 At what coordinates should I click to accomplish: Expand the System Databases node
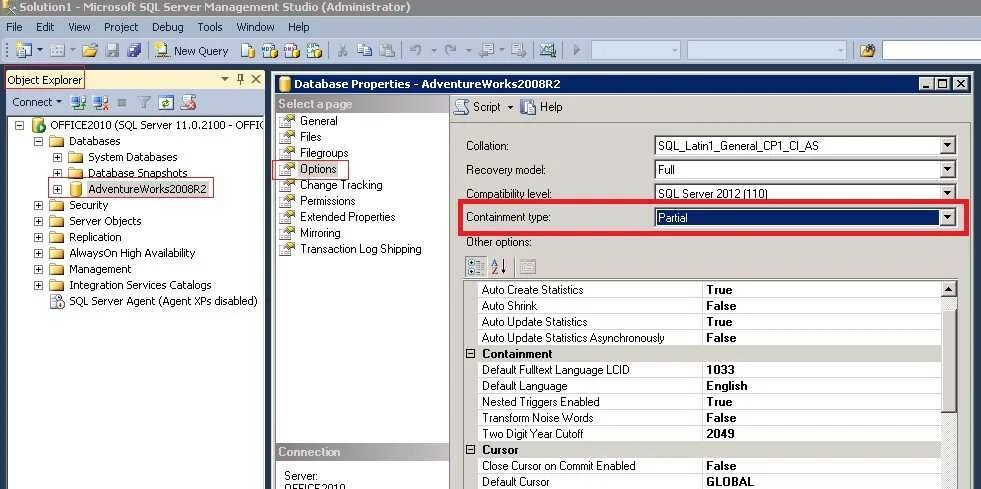click(58, 157)
